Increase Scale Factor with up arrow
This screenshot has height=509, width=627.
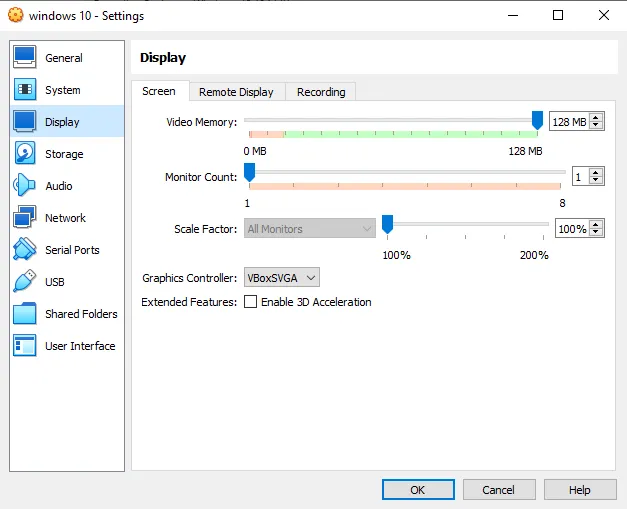coord(596,225)
